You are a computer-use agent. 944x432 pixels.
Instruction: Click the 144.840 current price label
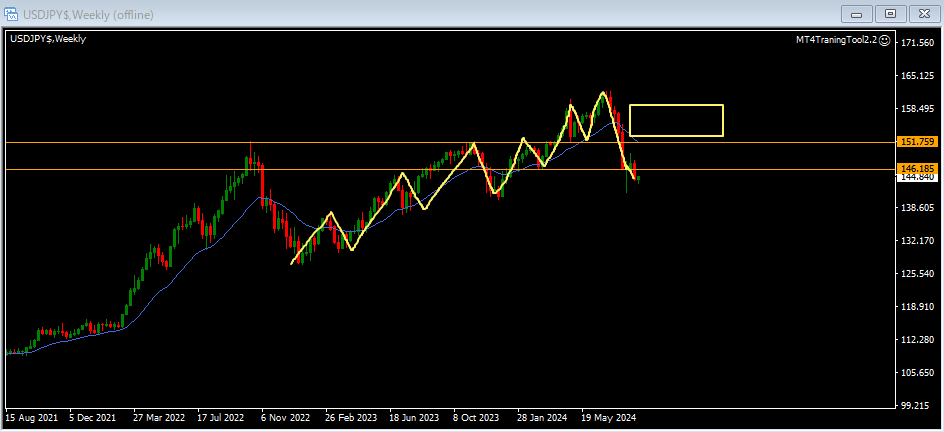pyautogui.click(x=916, y=177)
